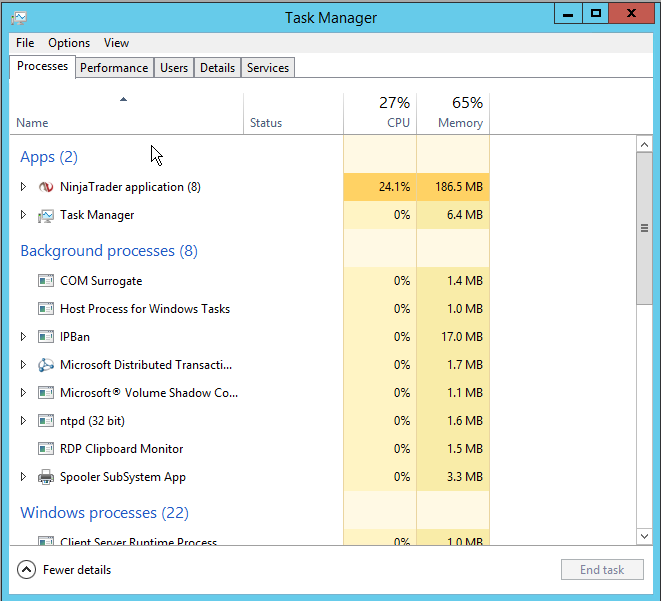This screenshot has height=601, width=661.
Task: Expand the IPBan process entry
Action: coord(24,337)
